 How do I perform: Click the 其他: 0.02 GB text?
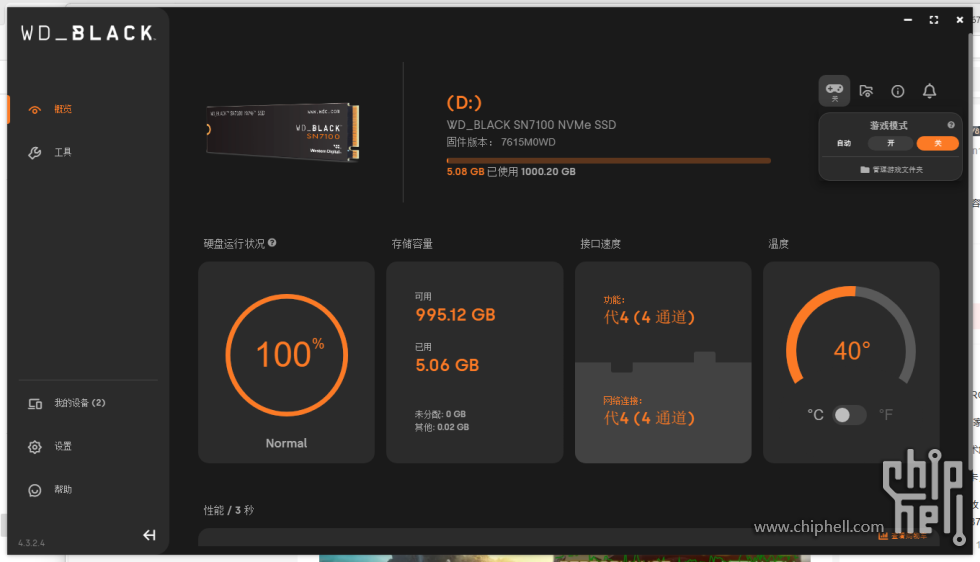pyautogui.click(x=441, y=427)
